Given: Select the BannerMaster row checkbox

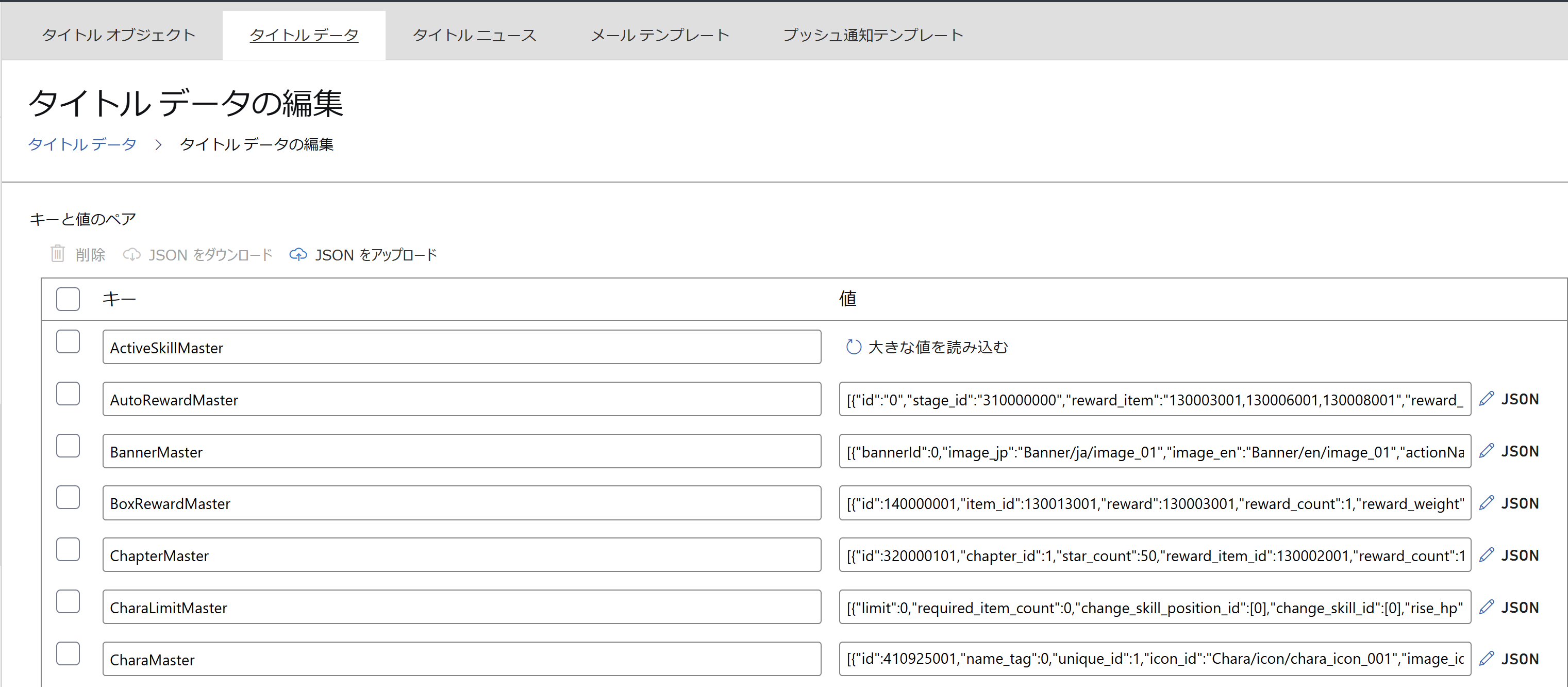Looking at the screenshot, I should pyautogui.click(x=68, y=446).
